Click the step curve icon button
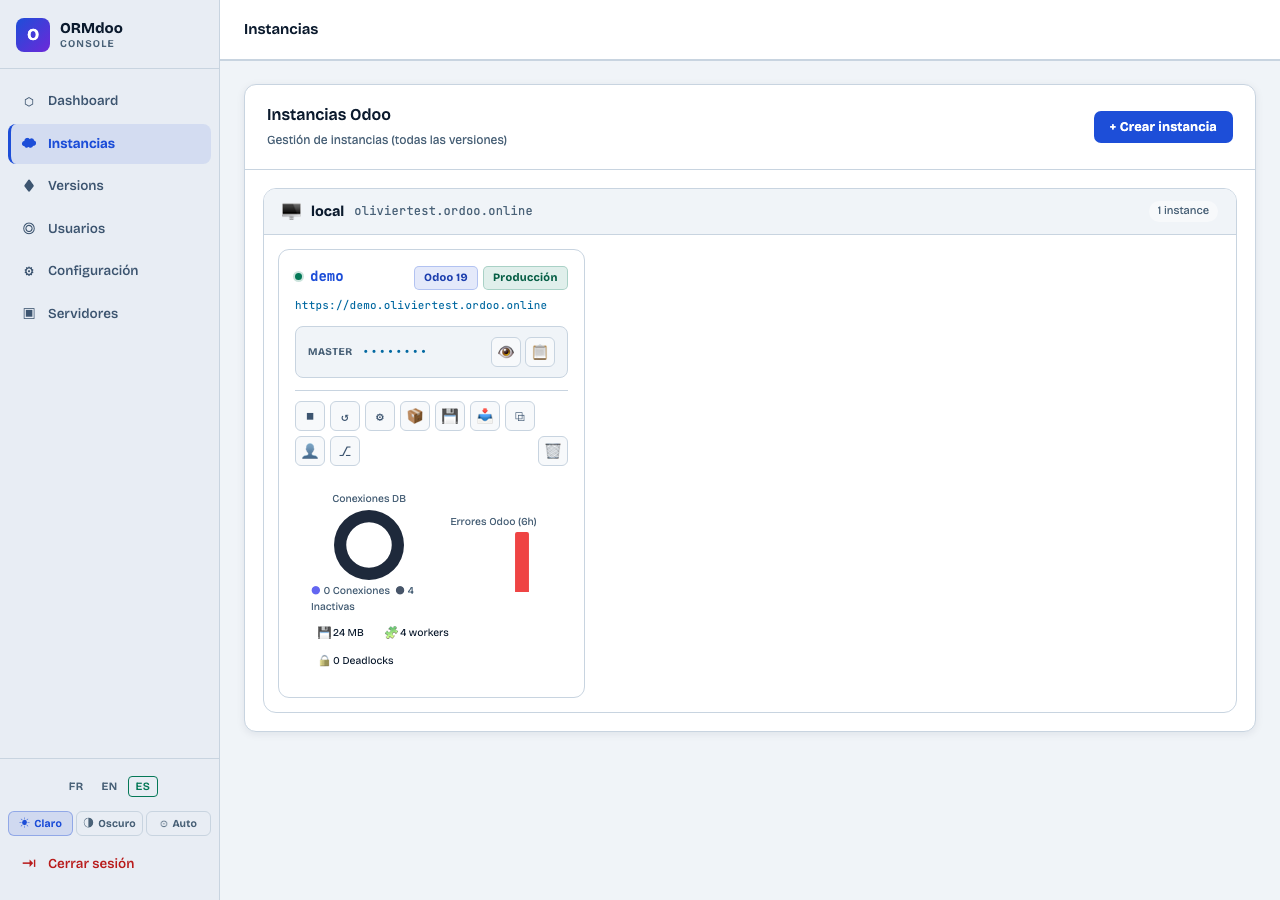This screenshot has width=1280, height=900. pos(345,451)
